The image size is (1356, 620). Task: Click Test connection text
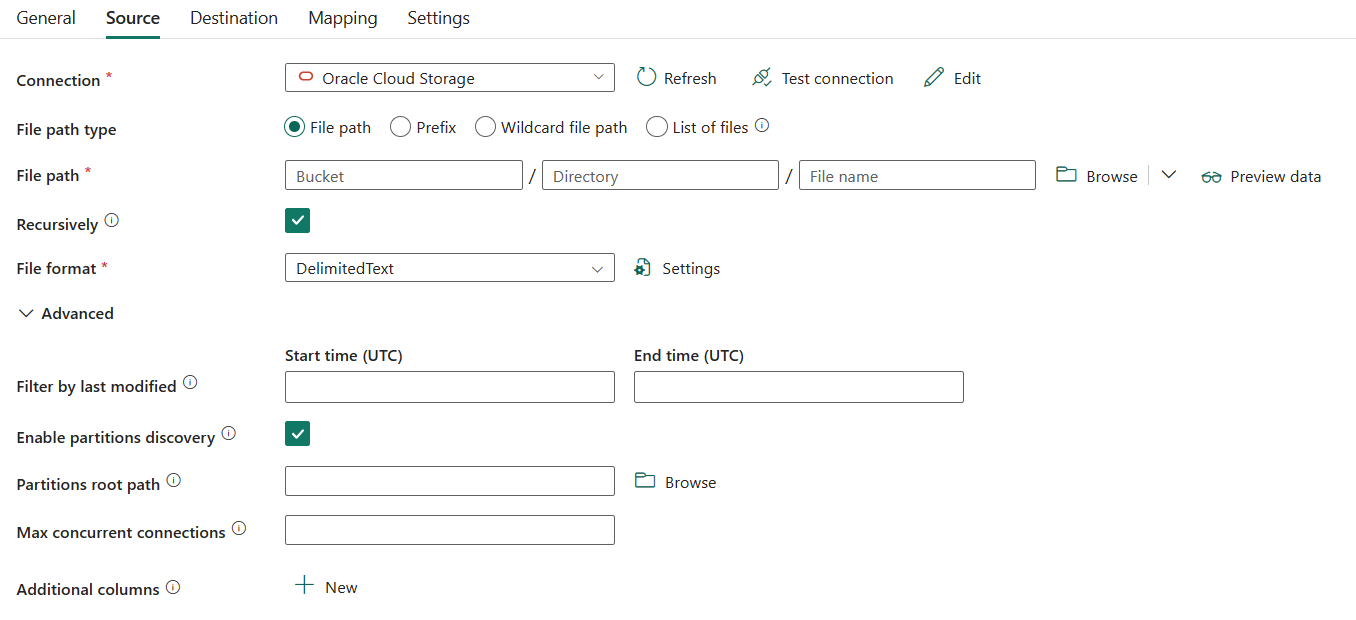[x=838, y=78]
